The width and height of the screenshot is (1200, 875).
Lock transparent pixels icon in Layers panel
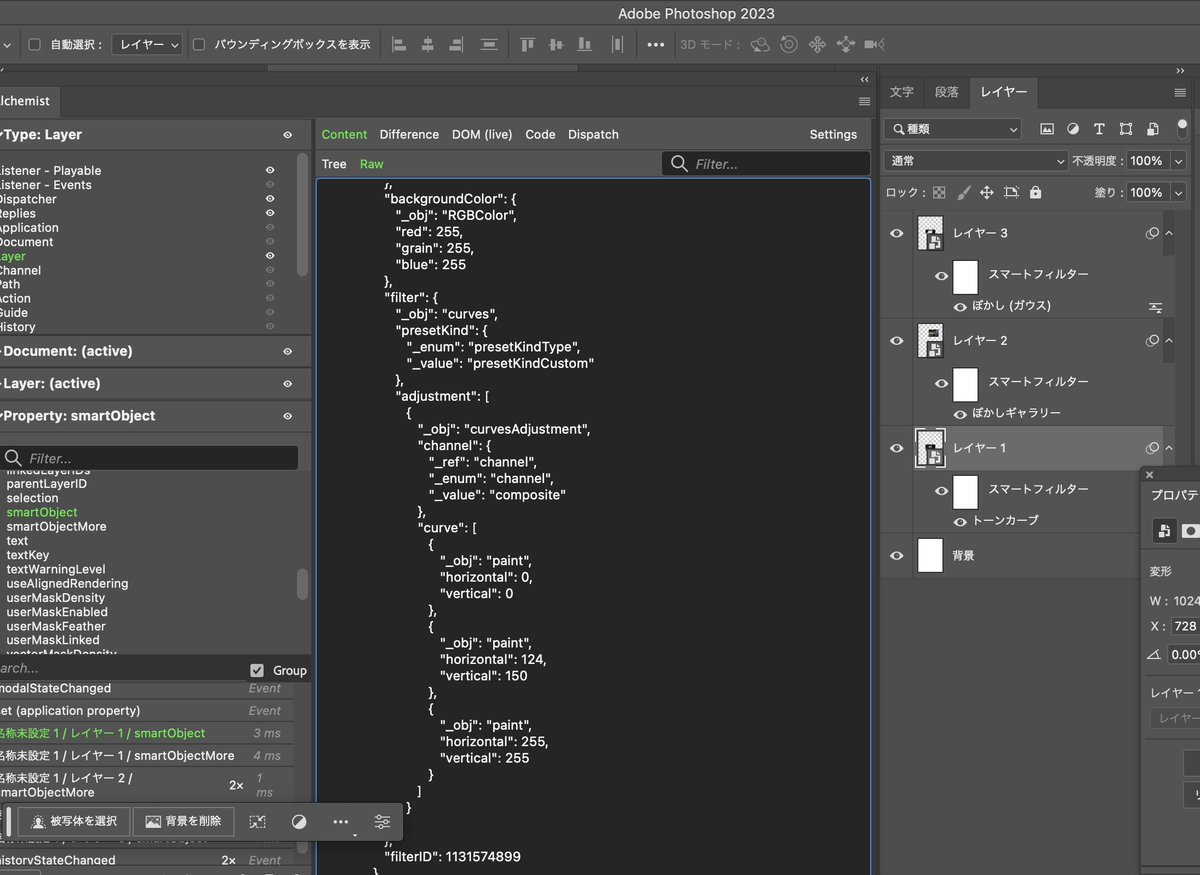939,192
